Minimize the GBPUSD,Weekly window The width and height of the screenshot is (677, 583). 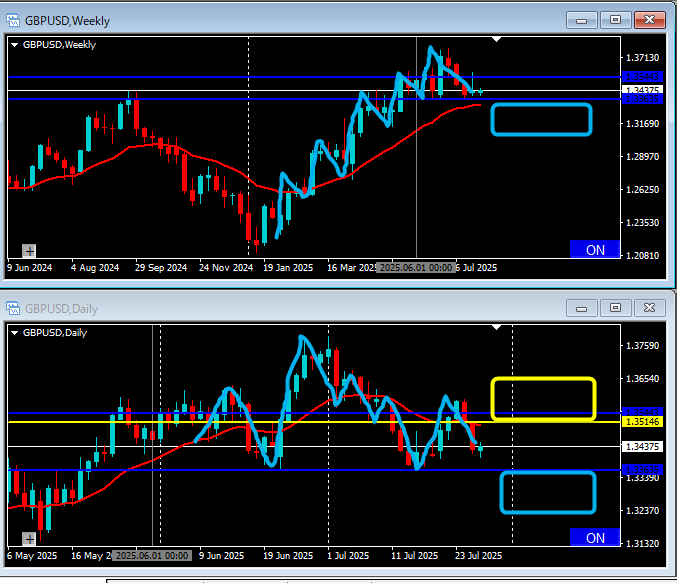[x=582, y=20]
